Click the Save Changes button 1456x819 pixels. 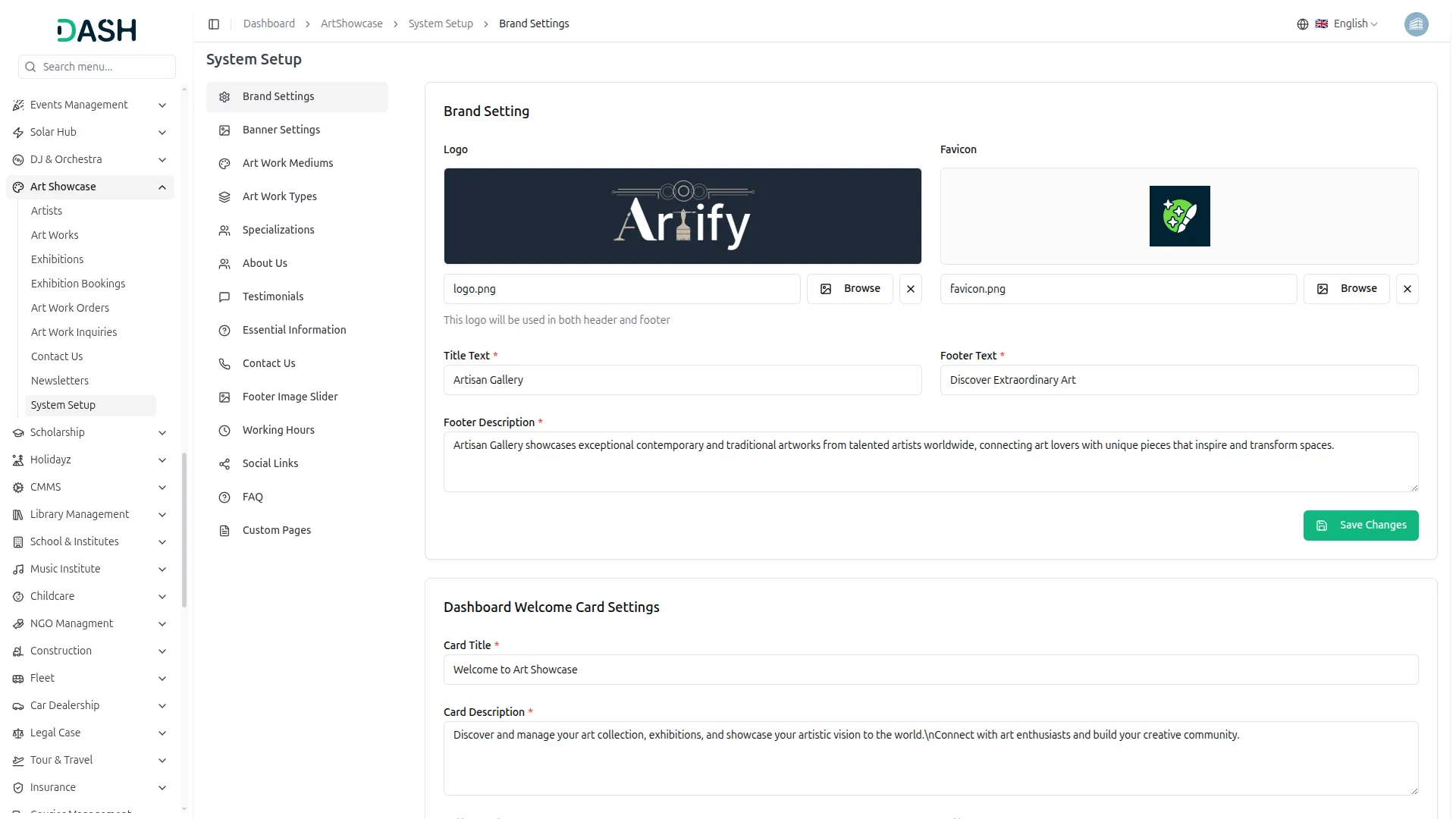click(x=1360, y=526)
